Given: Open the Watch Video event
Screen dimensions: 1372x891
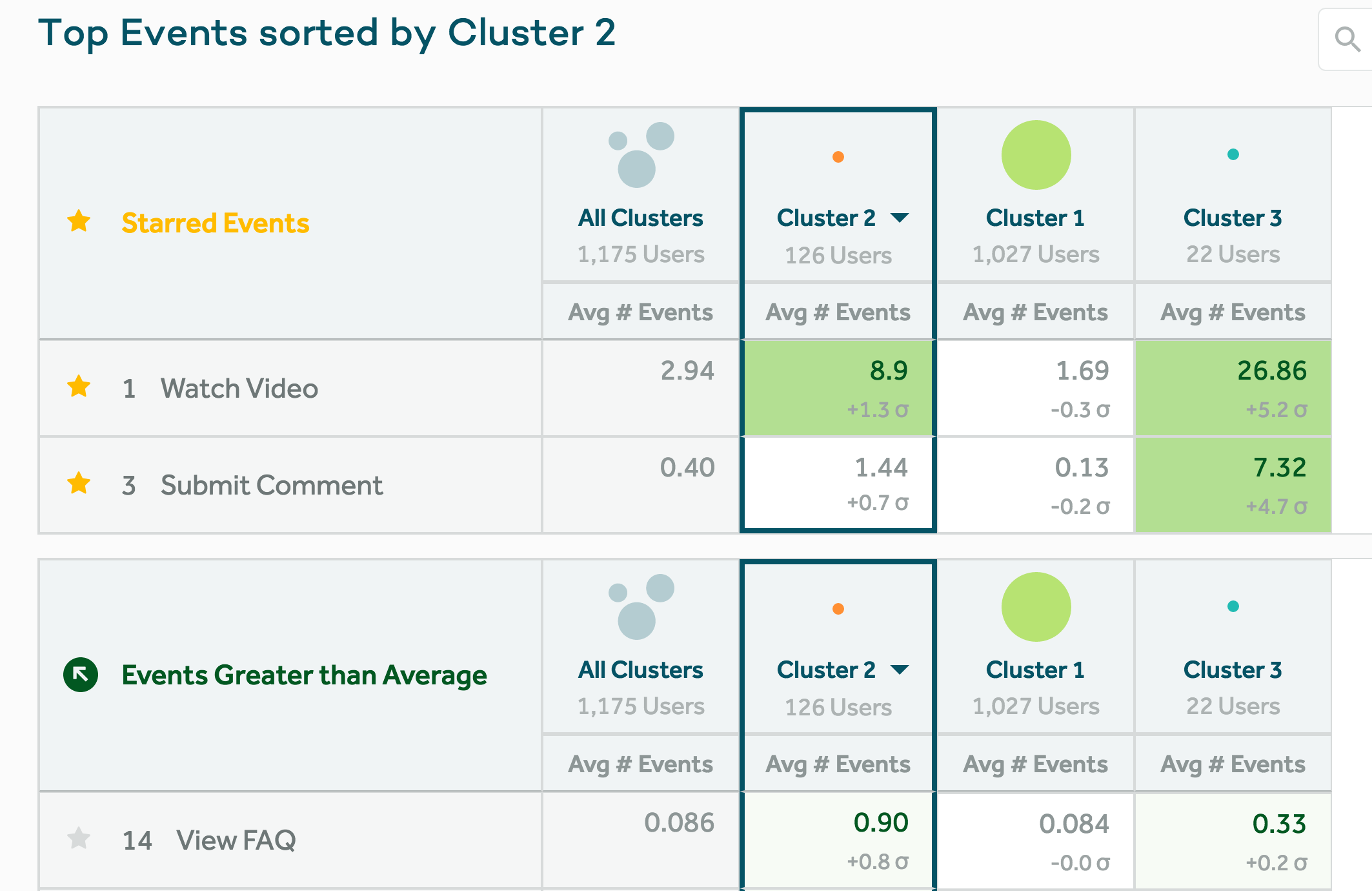Looking at the screenshot, I should pos(239,389).
